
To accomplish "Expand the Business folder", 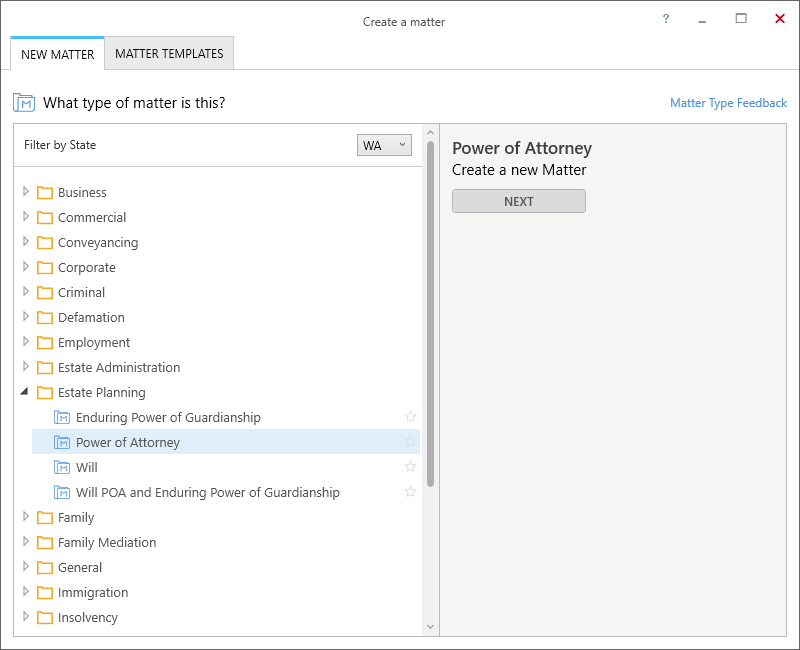I will [x=26, y=192].
